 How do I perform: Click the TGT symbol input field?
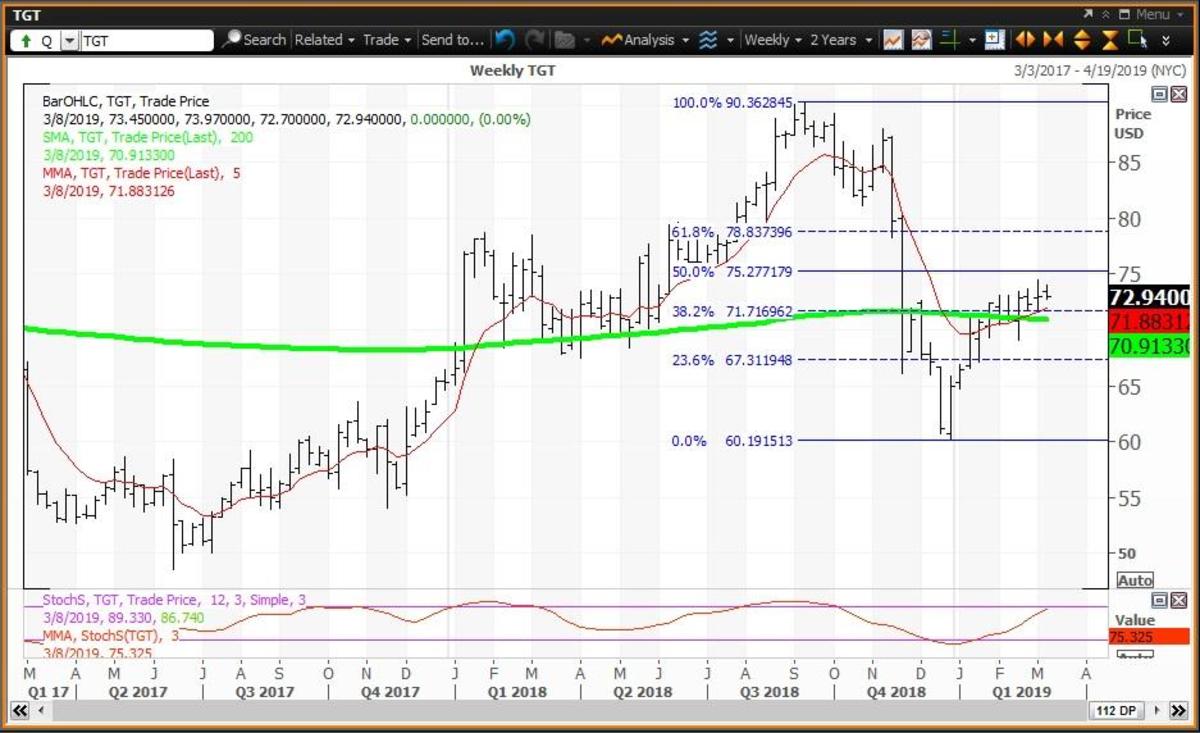pyautogui.click(x=146, y=40)
